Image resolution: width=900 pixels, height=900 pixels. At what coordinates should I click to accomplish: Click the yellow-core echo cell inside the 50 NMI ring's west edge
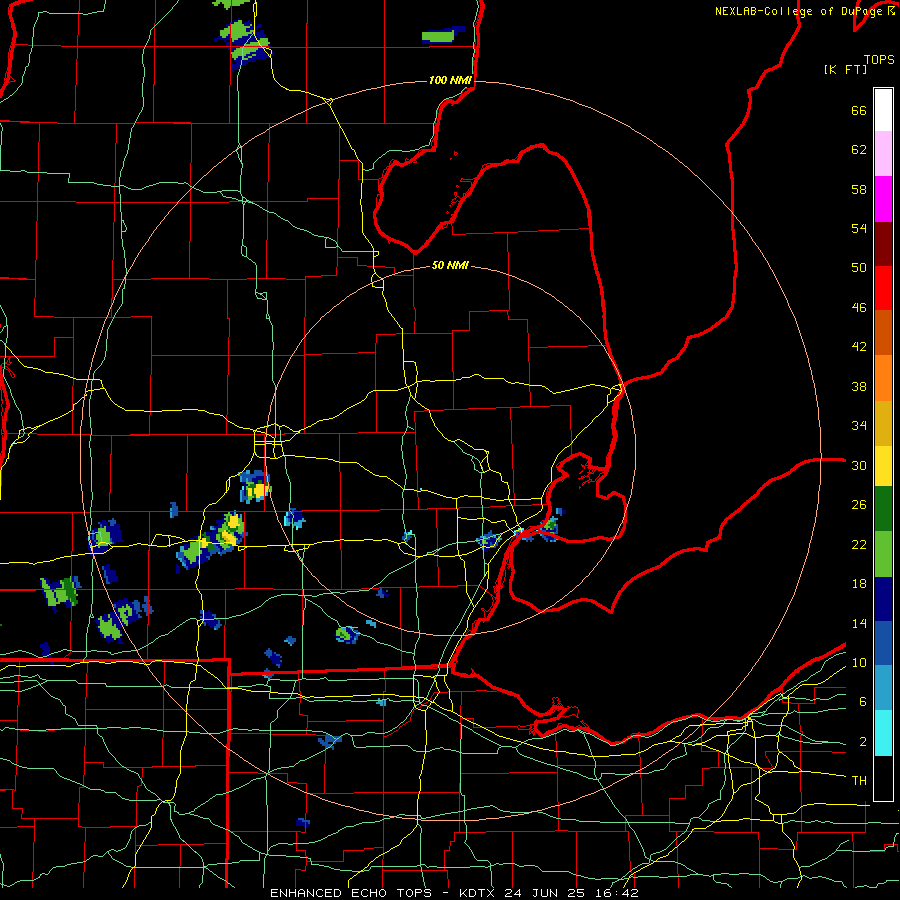(255, 487)
